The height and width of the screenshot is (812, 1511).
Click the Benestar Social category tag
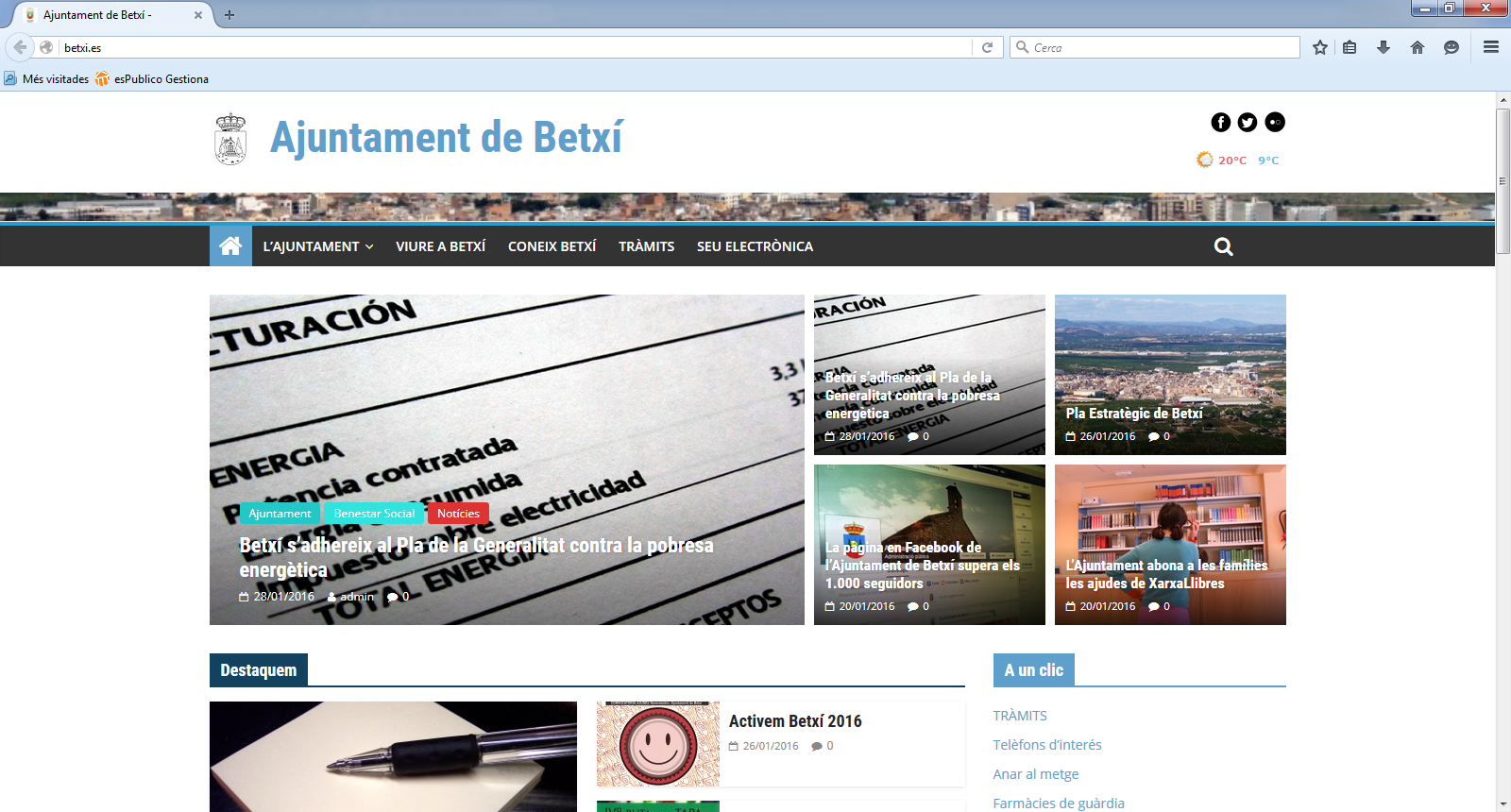coord(374,514)
